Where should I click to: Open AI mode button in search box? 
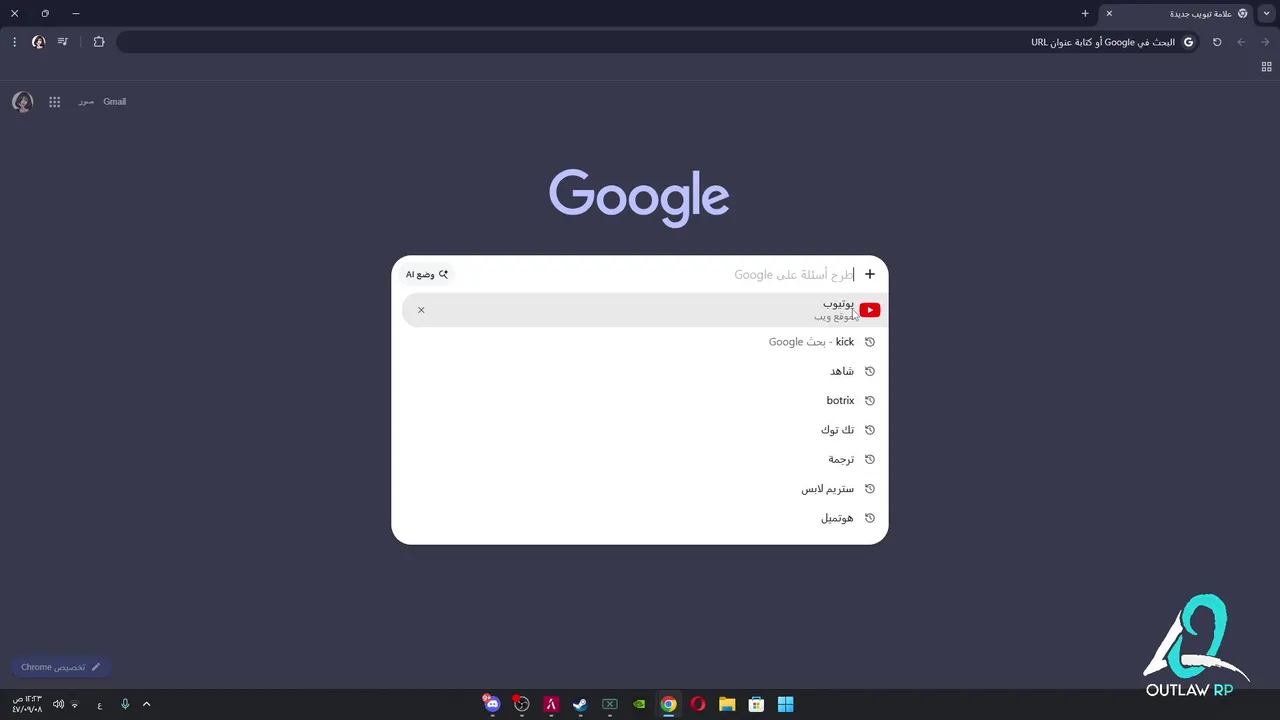click(x=427, y=274)
